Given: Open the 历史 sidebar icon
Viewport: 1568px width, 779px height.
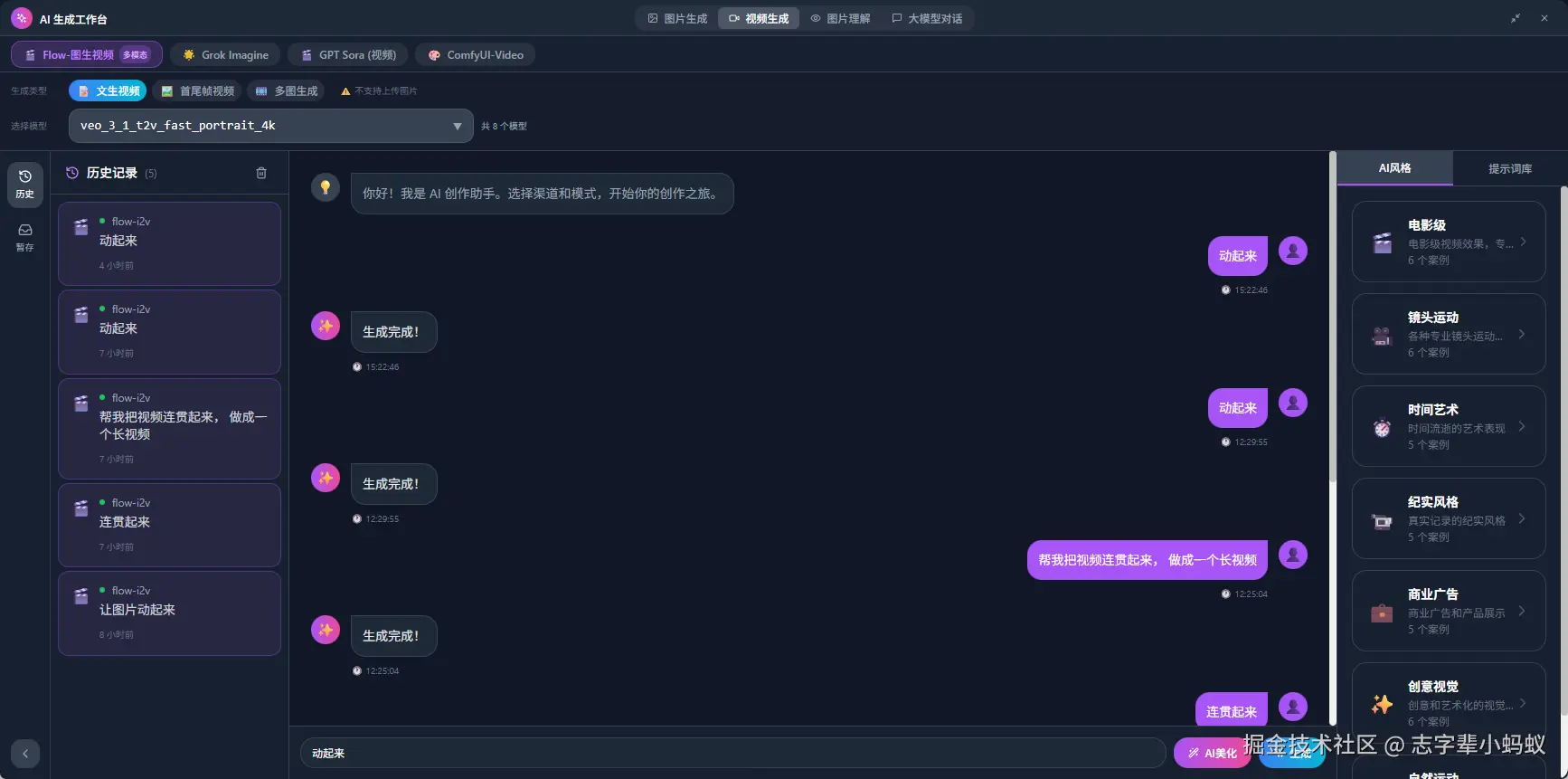Looking at the screenshot, I should pos(25,184).
